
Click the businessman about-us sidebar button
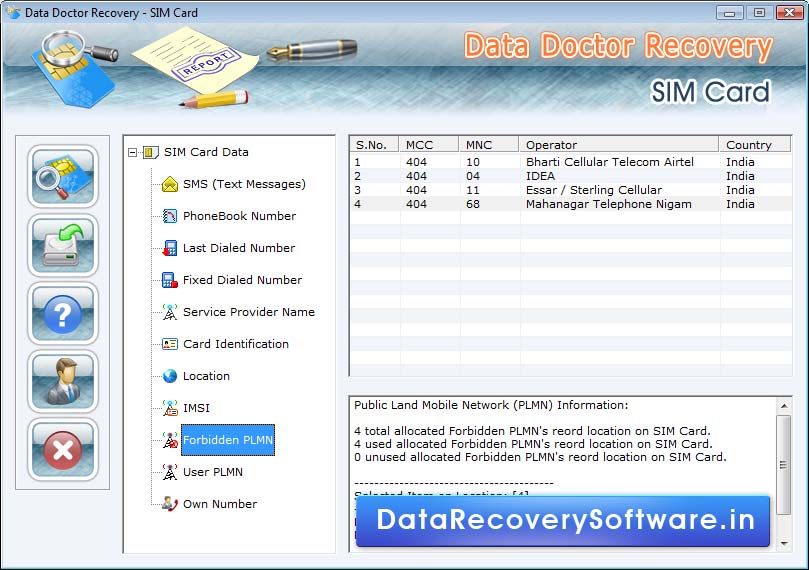point(63,381)
